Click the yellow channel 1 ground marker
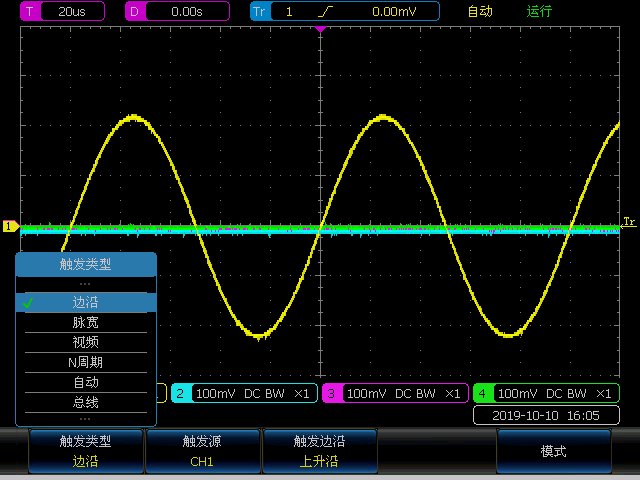640x480 pixels. [11, 227]
